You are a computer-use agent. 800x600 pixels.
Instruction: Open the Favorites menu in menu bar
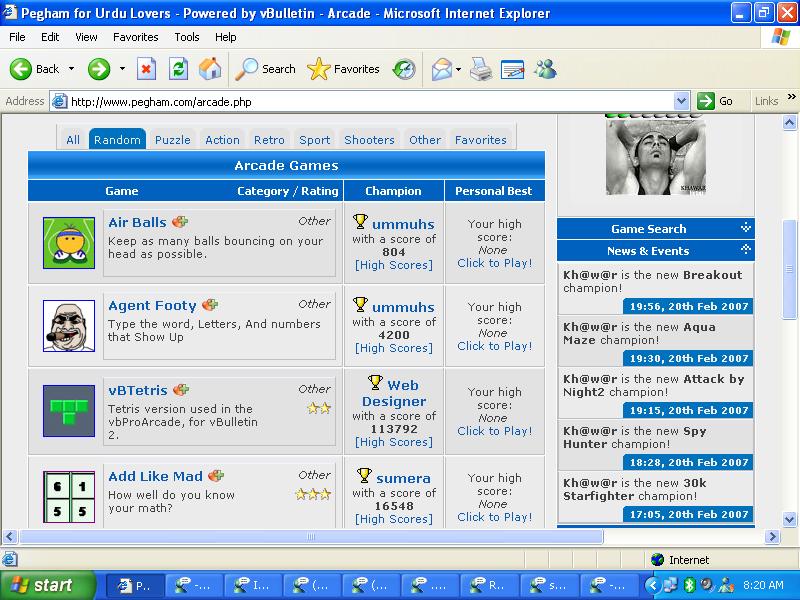click(x=136, y=37)
